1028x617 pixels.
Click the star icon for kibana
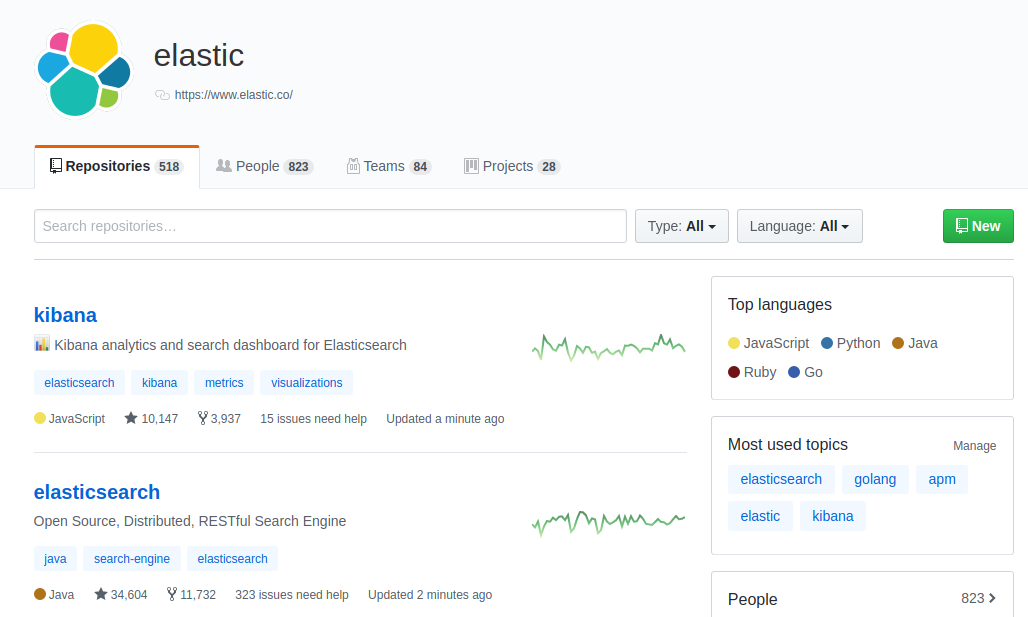[131, 418]
